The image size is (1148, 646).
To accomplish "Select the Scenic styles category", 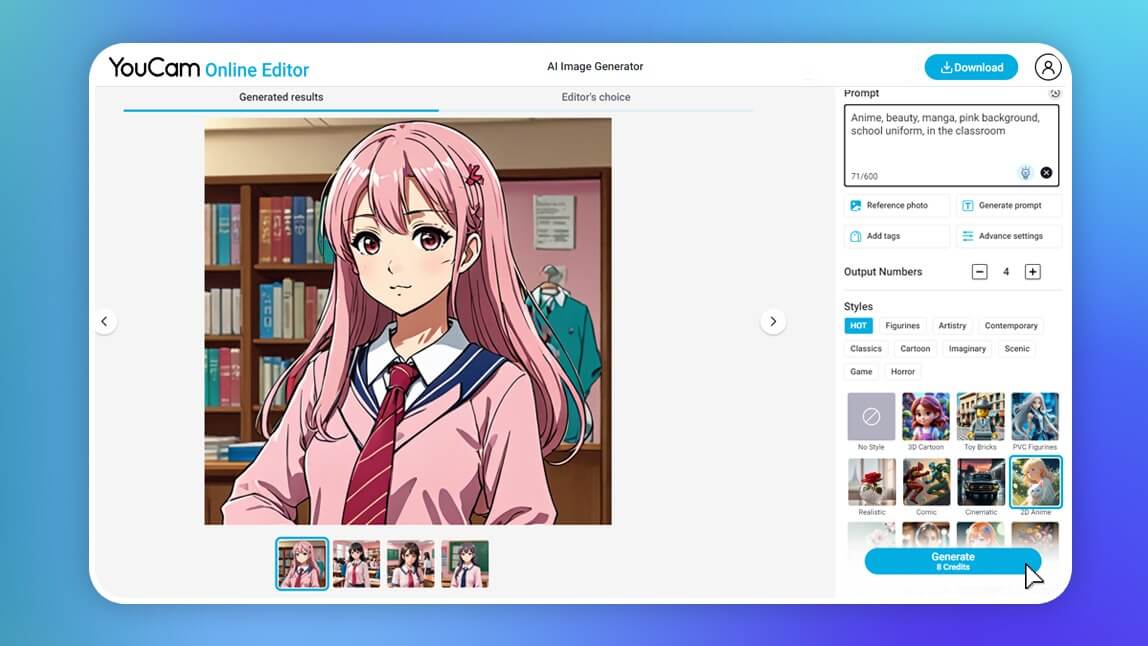I will [x=1017, y=349].
